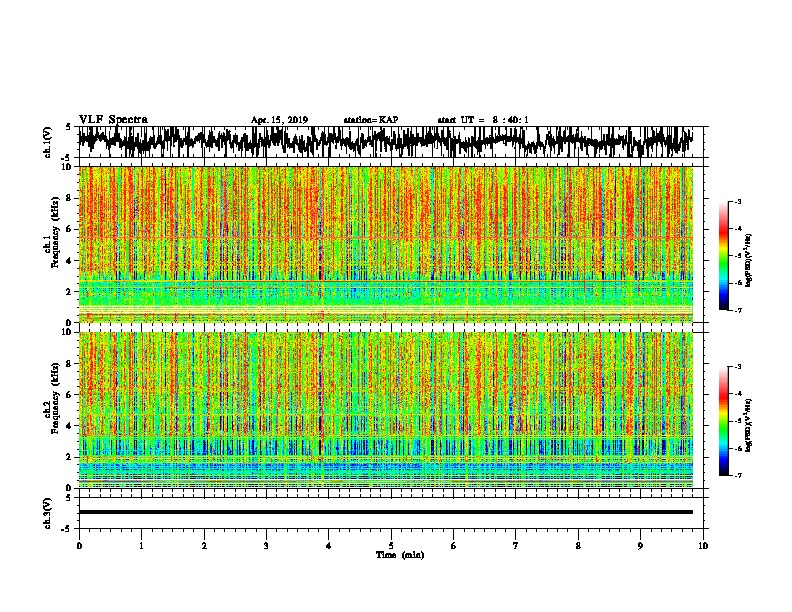792x612 pixels.
Task: Click the "ch.1(V)" waveform axis label
Action: coord(48,142)
